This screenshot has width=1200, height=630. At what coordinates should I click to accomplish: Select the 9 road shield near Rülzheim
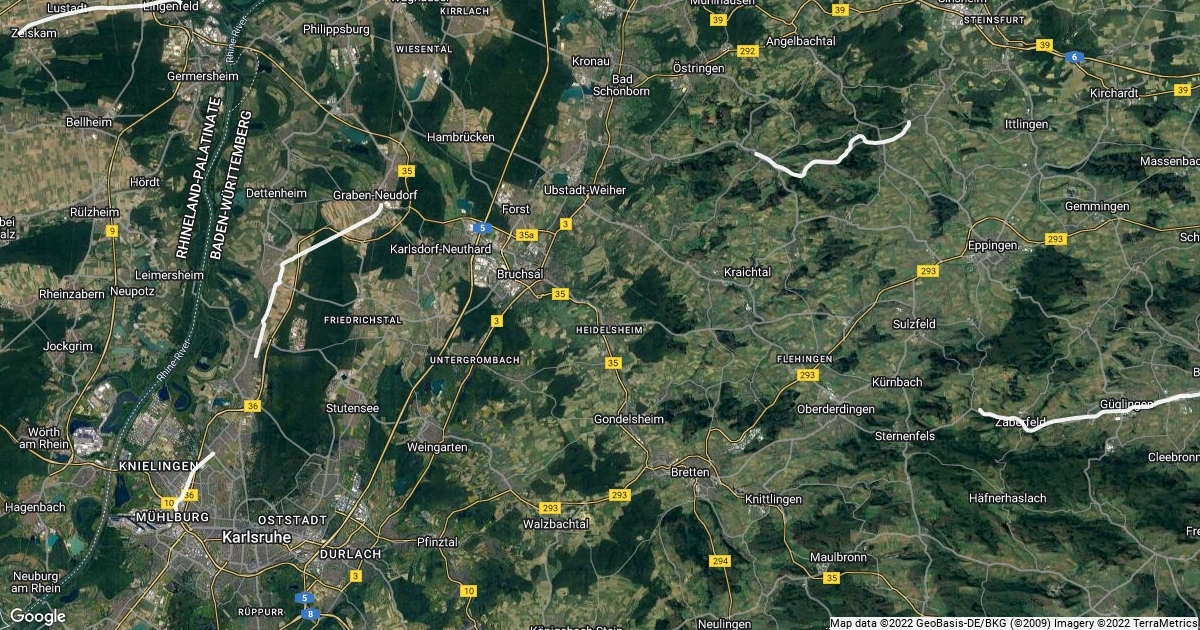click(x=112, y=231)
